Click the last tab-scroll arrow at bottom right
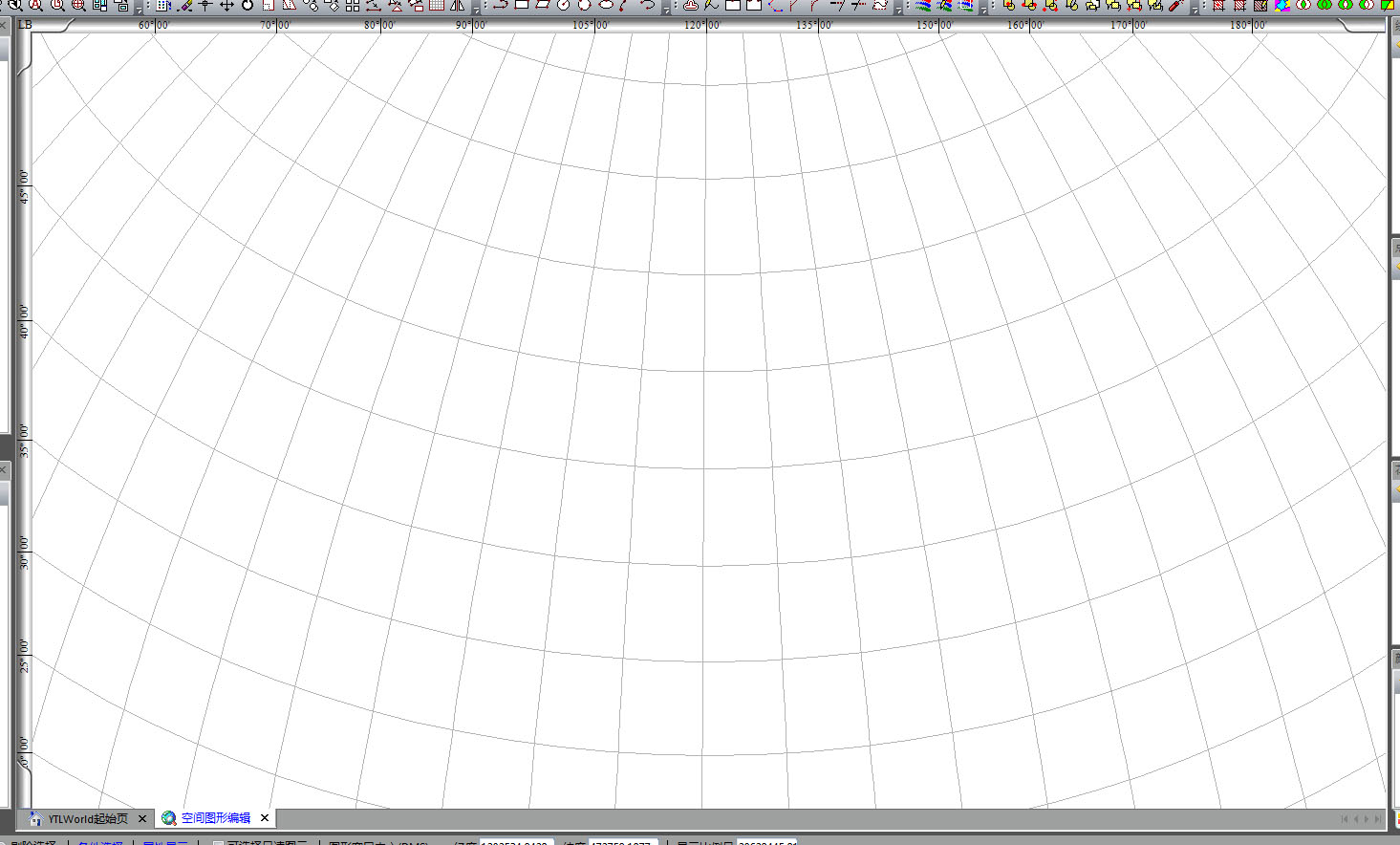Image resolution: width=1400 pixels, height=845 pixels. tap(1378, 818)
